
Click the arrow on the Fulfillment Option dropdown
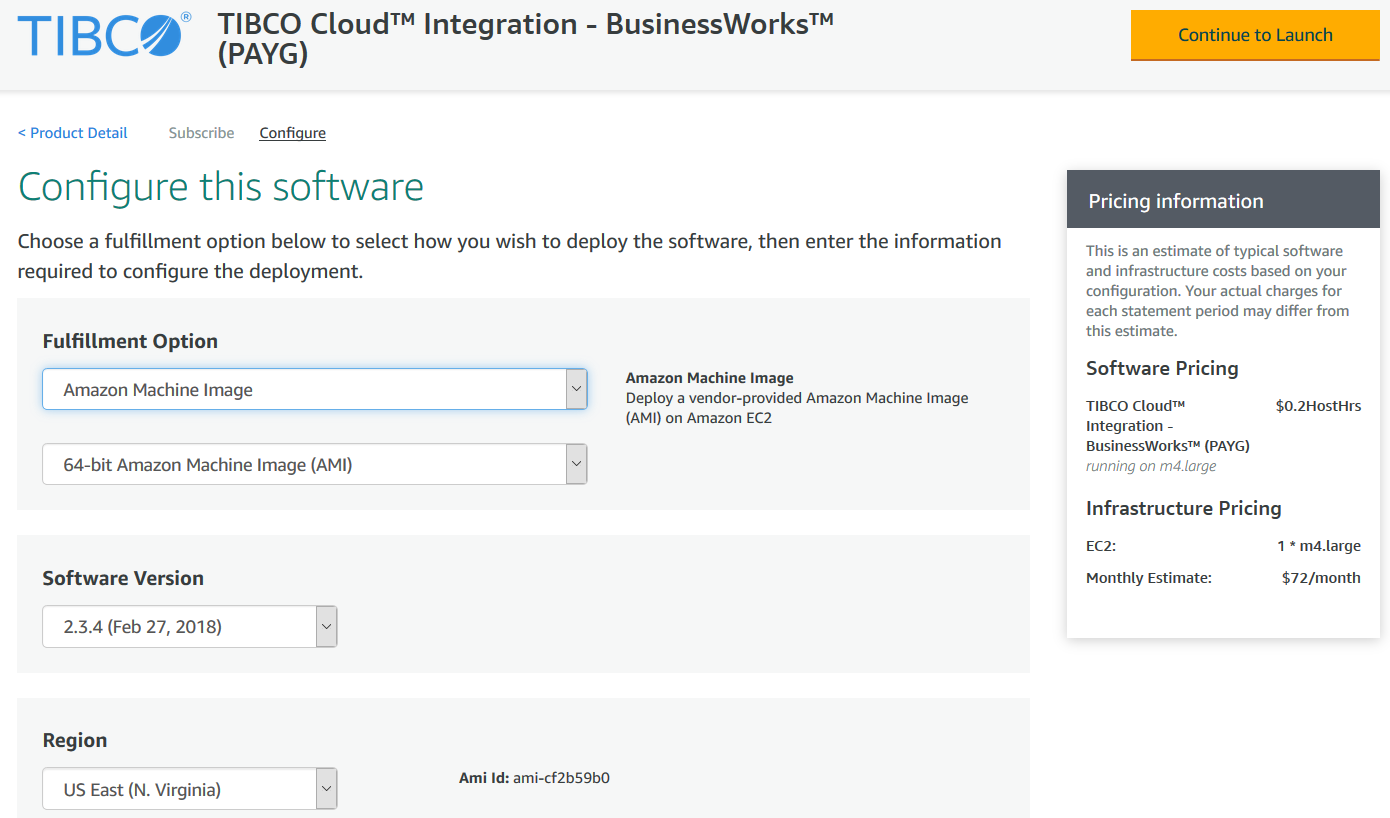576,389
